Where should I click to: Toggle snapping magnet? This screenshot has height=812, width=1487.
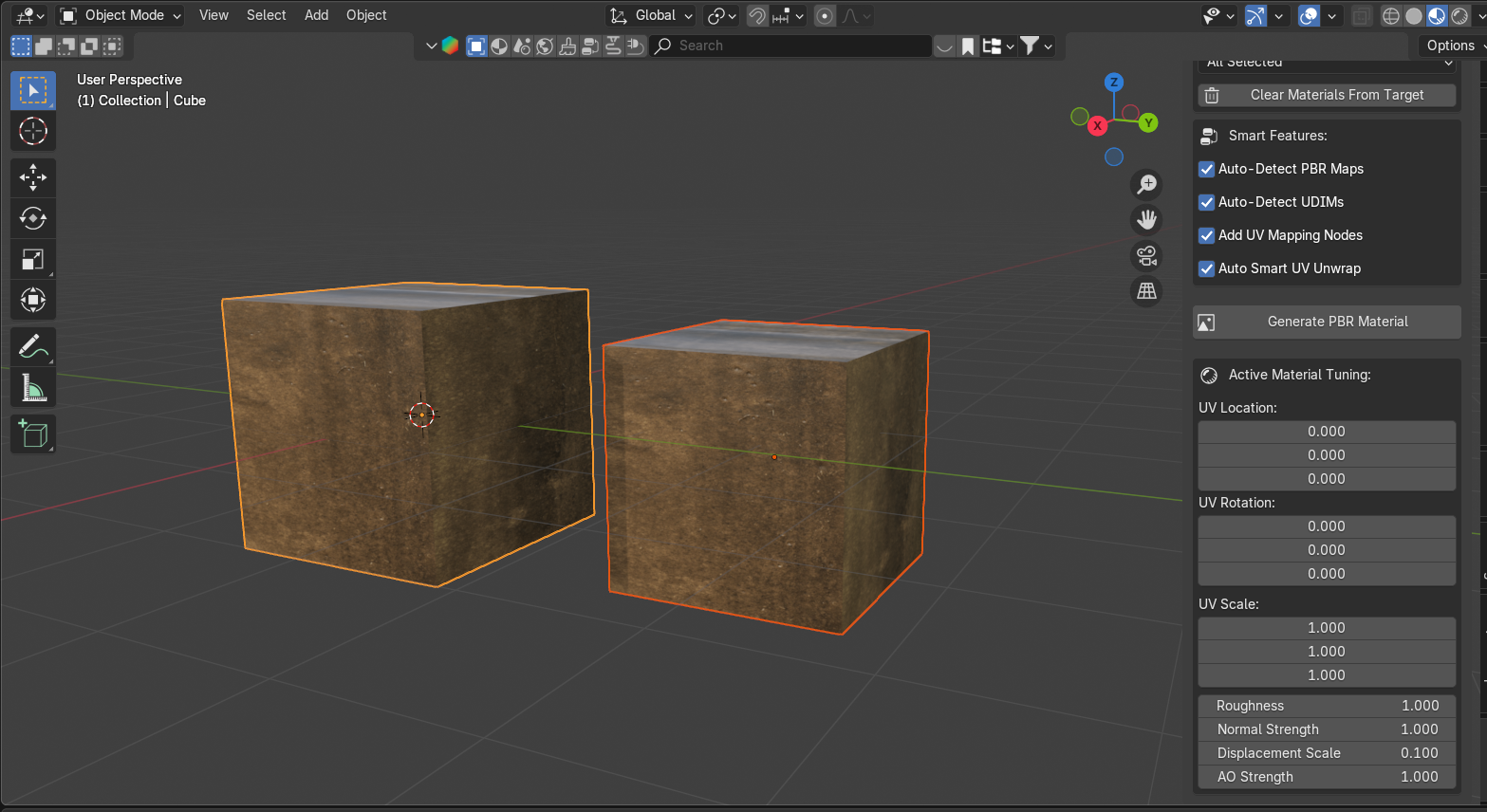pos(757,16)
